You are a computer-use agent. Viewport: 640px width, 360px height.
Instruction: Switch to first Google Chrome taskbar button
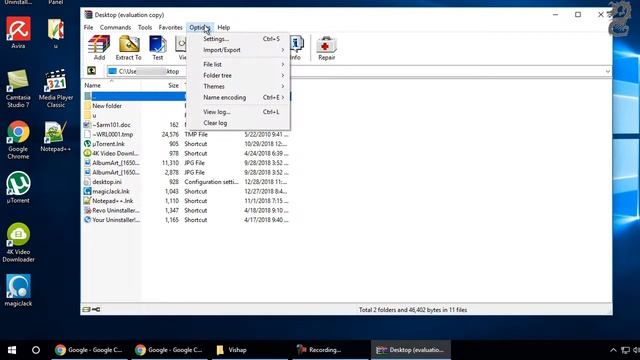(89, 350)
